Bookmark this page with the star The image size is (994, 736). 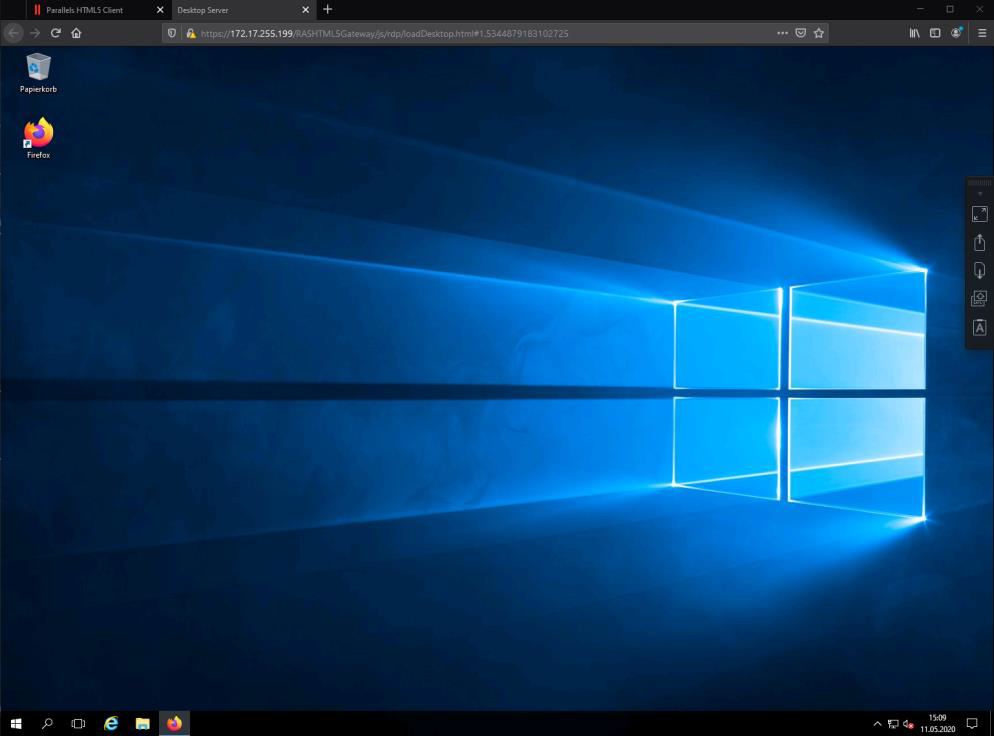(x=819, y=33)
